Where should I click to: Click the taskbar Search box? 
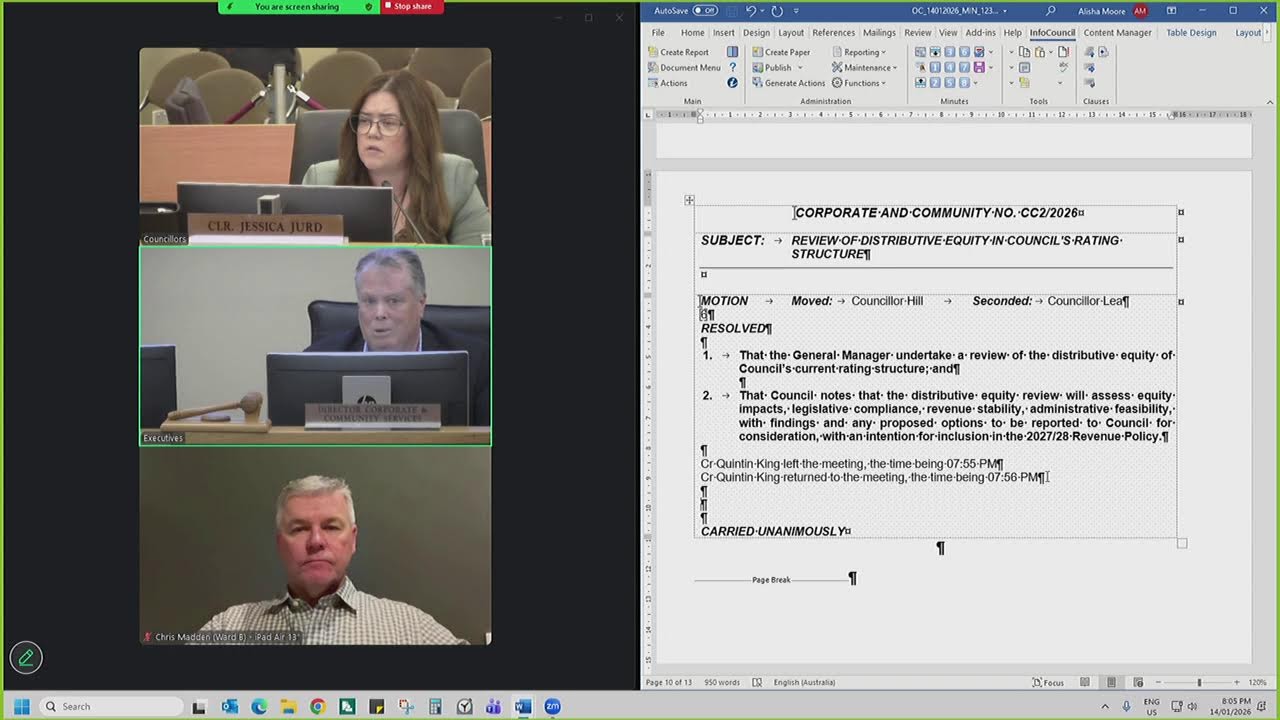[110, 706]
